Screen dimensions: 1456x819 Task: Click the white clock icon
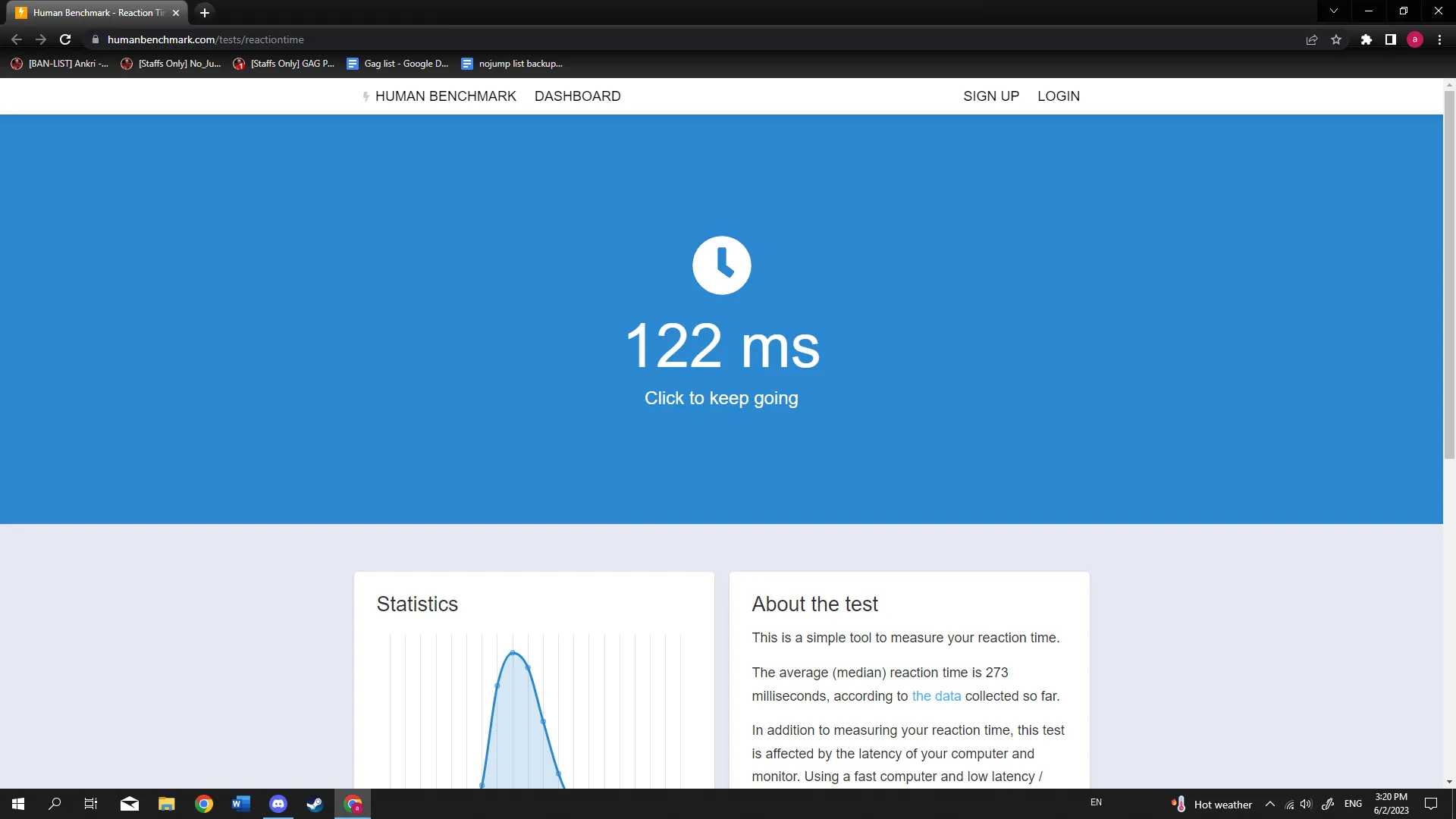[x=721, y=265]
